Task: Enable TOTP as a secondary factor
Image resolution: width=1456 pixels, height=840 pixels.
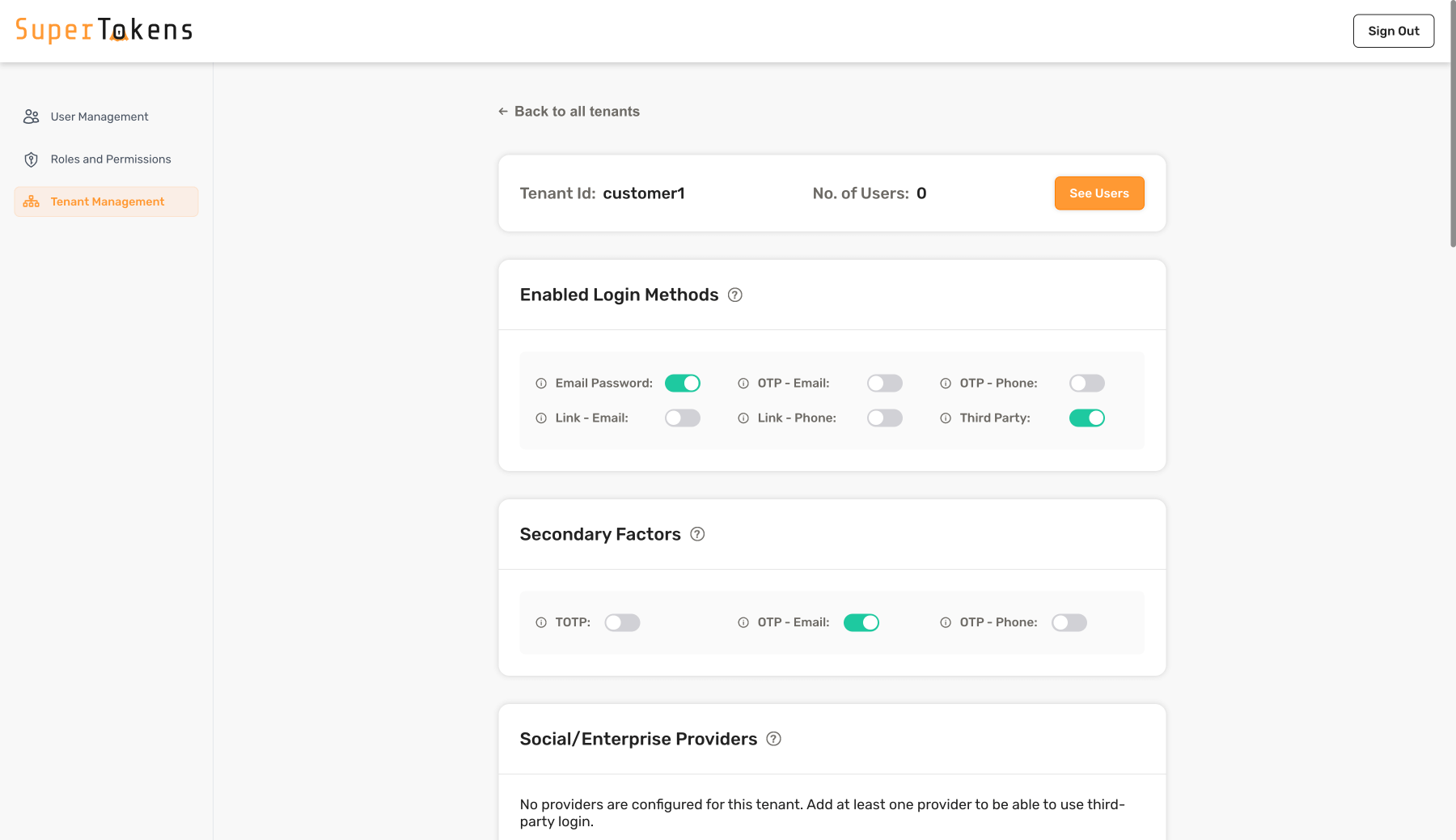Action: (x=623, y=622)
